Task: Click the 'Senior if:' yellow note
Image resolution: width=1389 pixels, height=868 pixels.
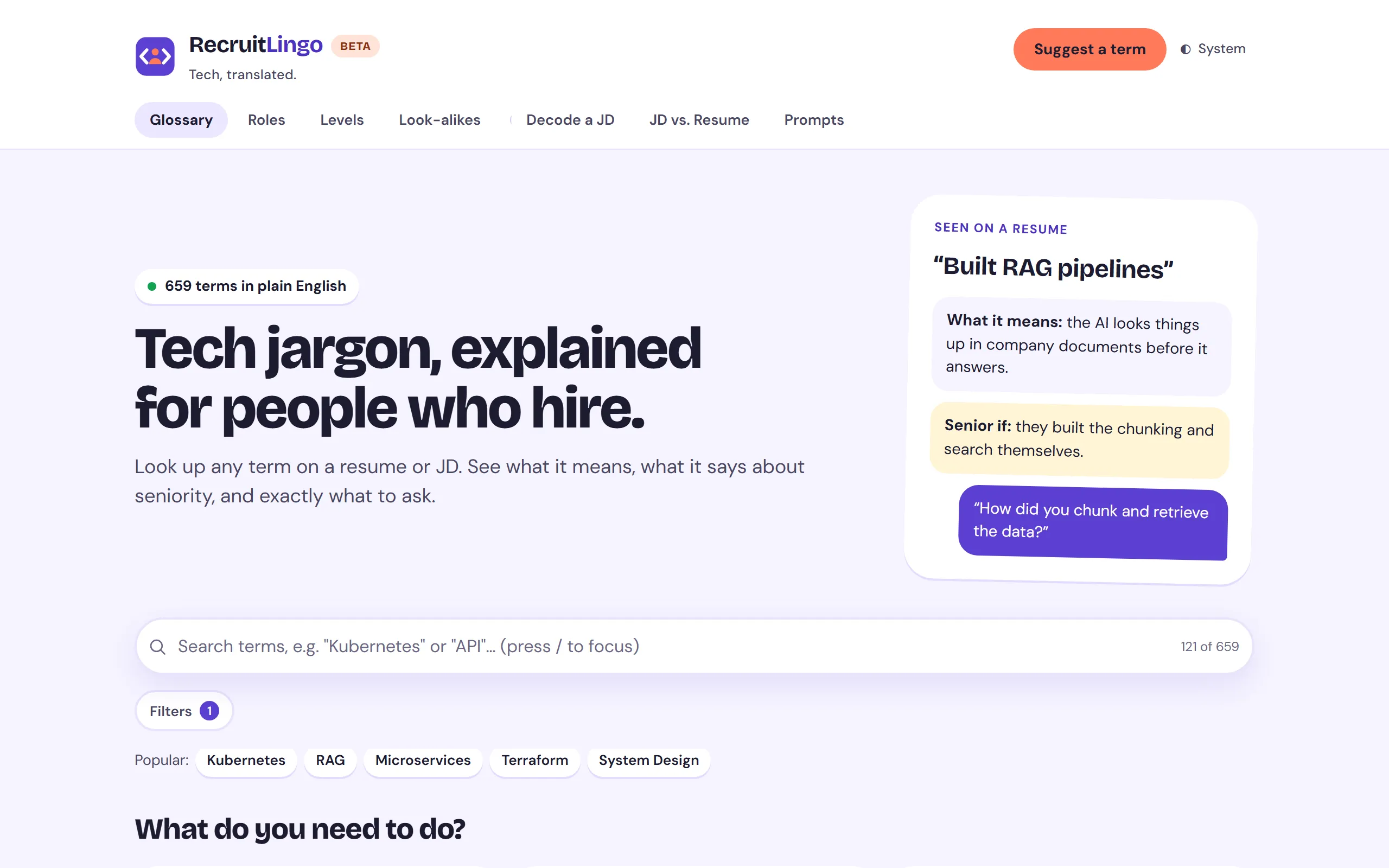Action: 1080,441
